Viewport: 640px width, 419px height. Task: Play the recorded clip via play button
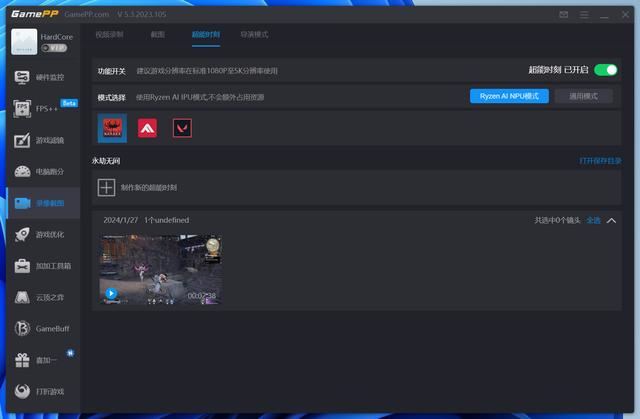click(x=111, y=294)
